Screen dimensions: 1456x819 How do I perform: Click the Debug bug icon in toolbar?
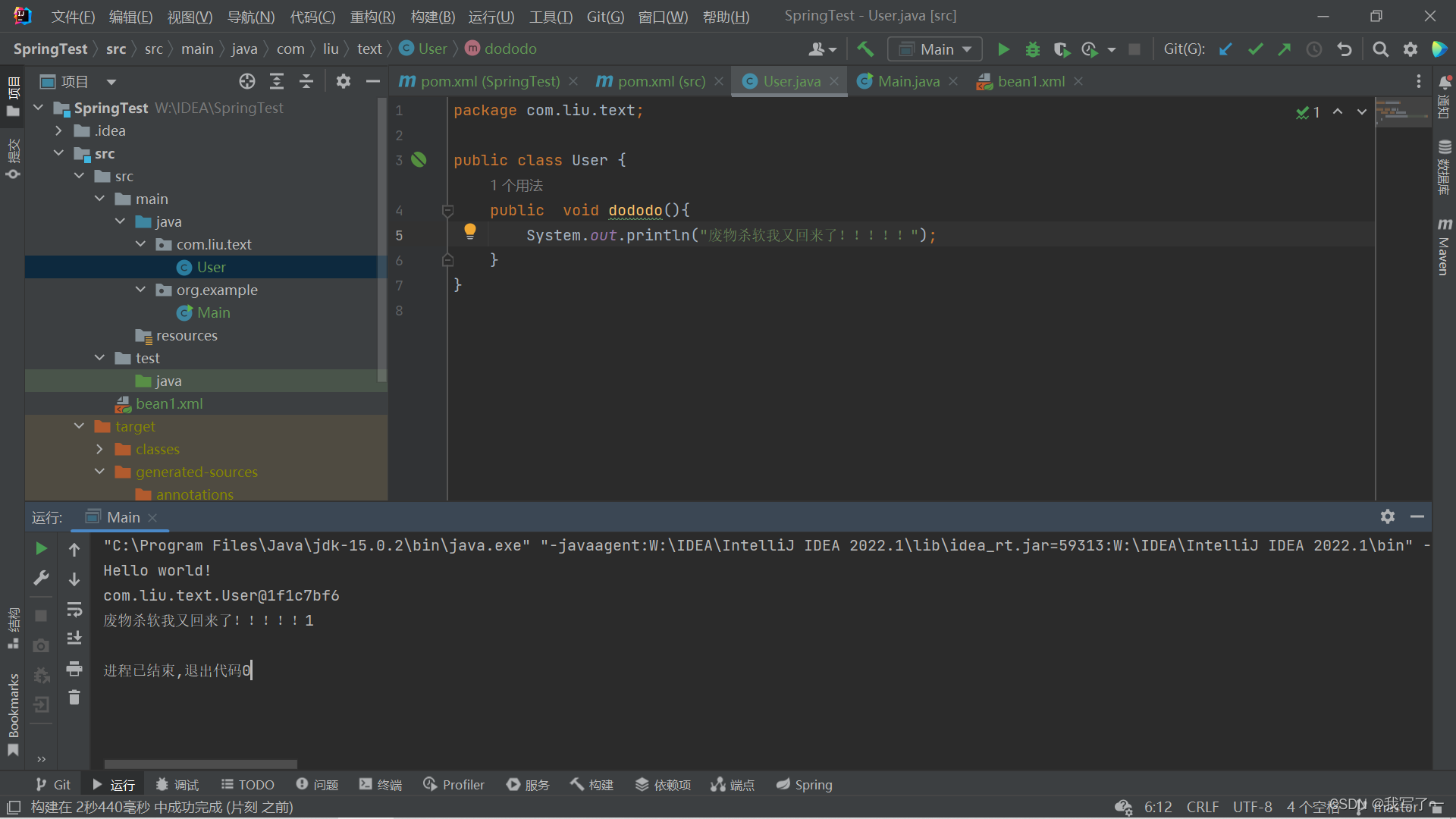[x=1032, y=49]
